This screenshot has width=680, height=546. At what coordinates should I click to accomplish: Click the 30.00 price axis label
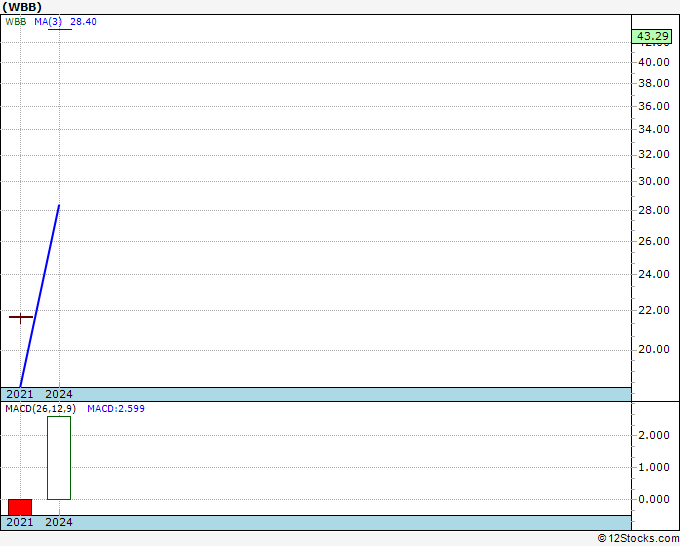point(654,182)
